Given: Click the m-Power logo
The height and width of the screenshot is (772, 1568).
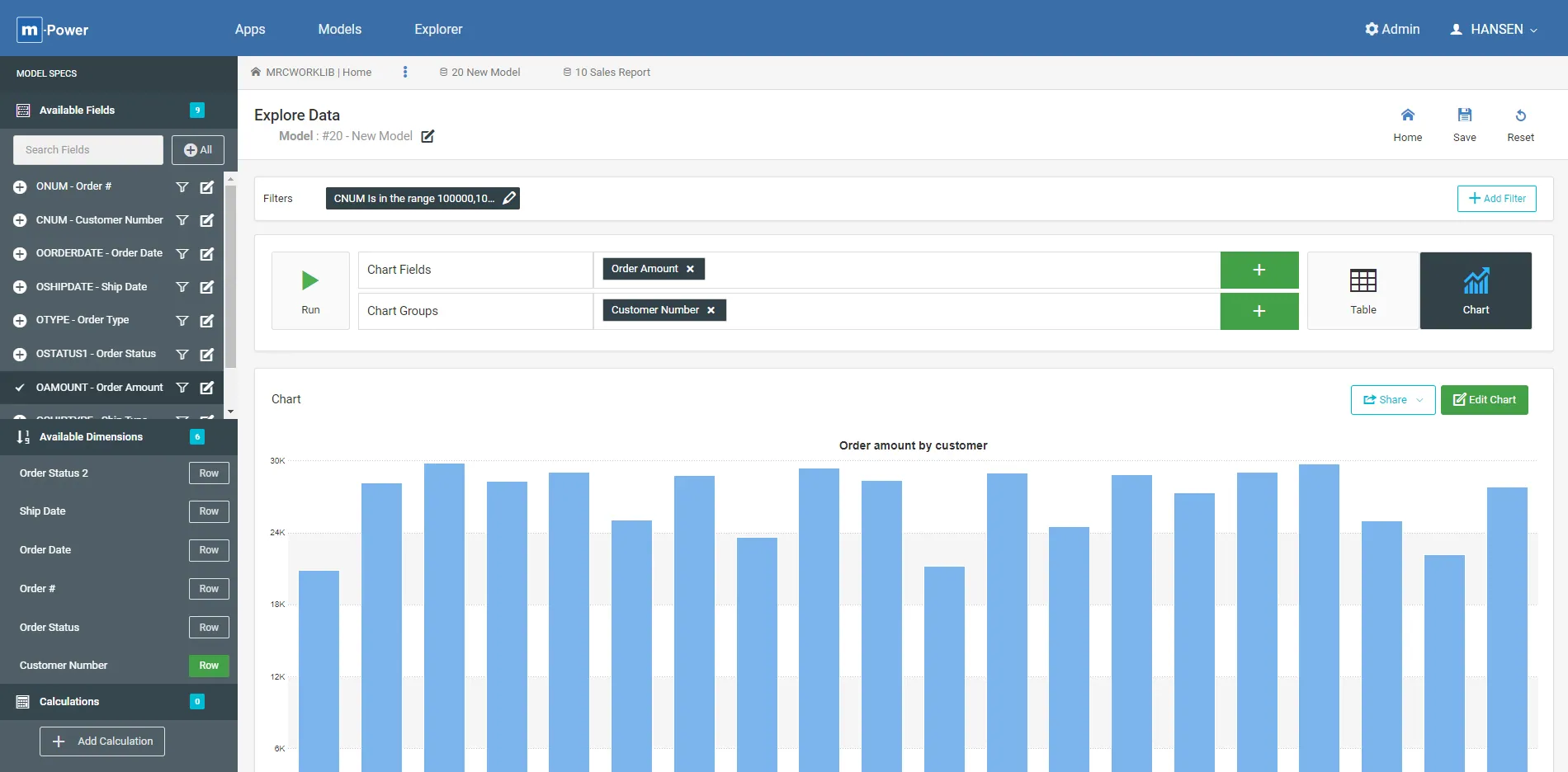Looking at the screenshot, I should click(53, 30).
